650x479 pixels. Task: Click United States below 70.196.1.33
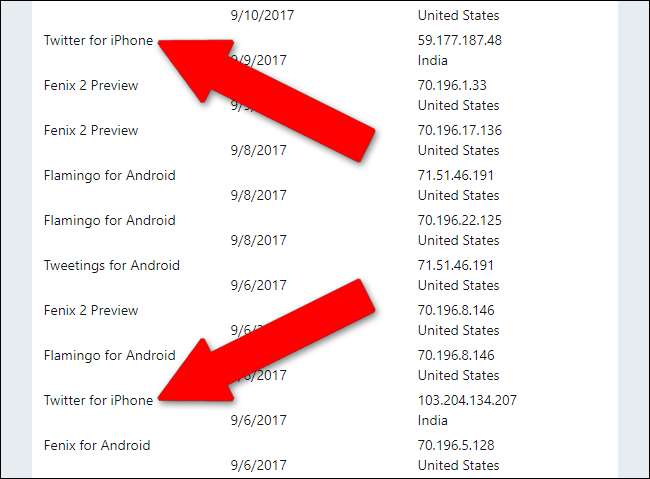point(458,105)
